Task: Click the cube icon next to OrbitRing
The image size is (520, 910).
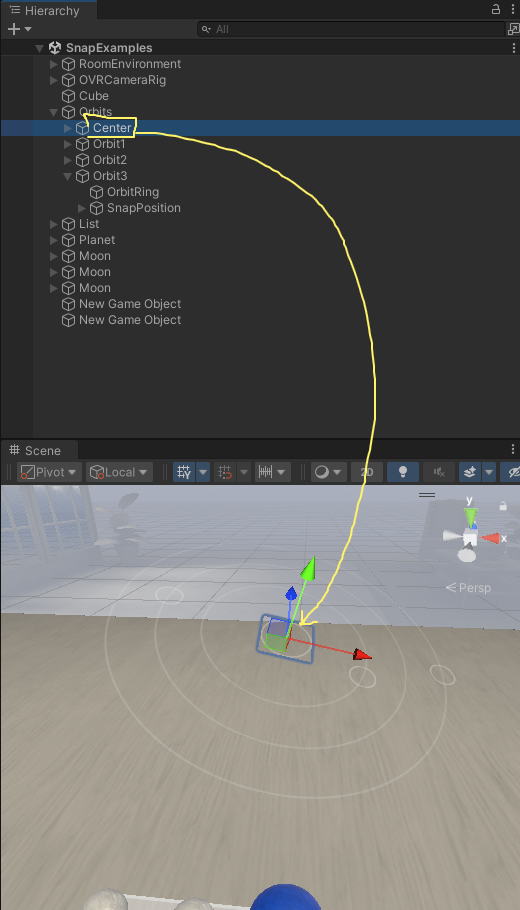Action: pyautogui.click(x=96, y=192)
